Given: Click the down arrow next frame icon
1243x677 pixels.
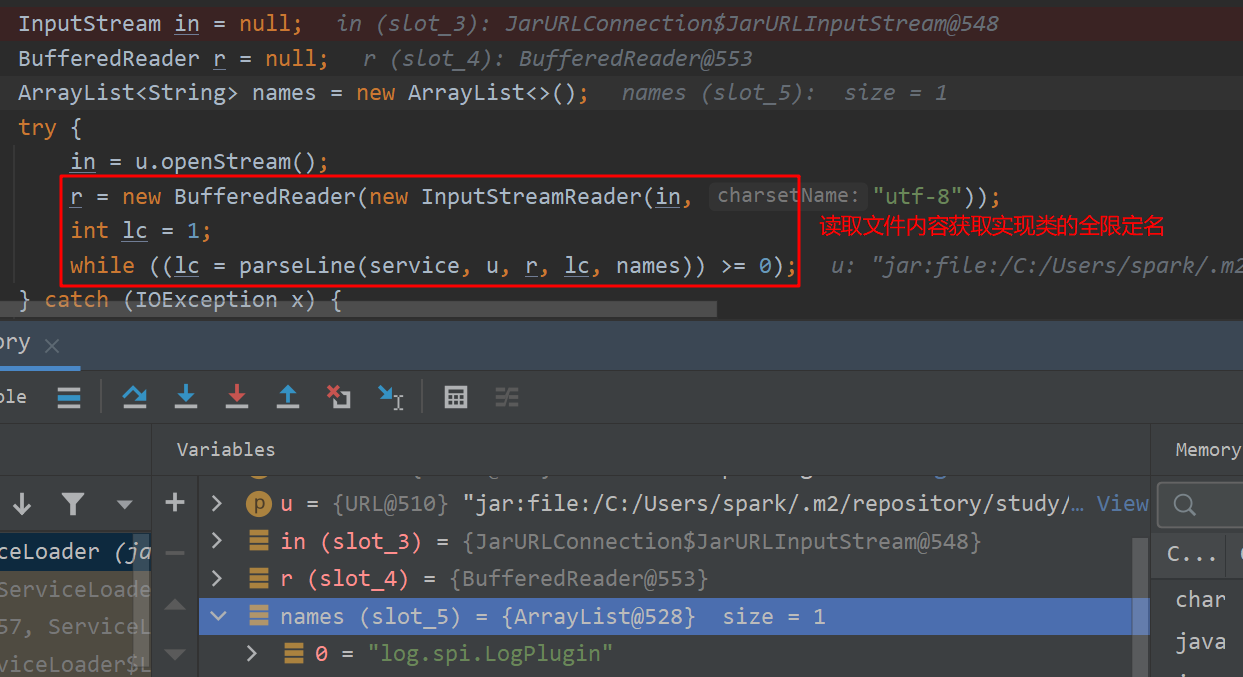Looking at the screenshot, I should (22, 503).
